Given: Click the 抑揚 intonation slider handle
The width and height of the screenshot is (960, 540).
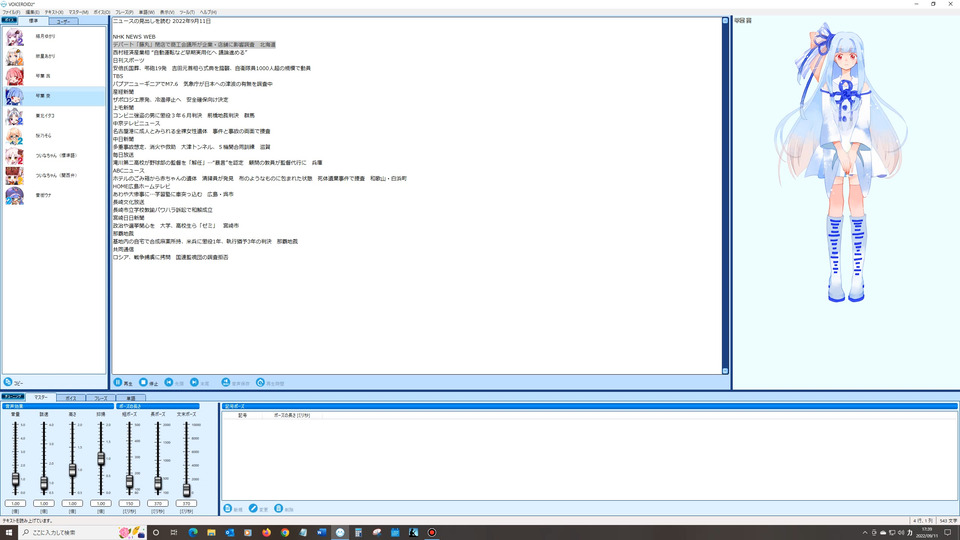Looking at the screenshot, I should click(101, 459).
